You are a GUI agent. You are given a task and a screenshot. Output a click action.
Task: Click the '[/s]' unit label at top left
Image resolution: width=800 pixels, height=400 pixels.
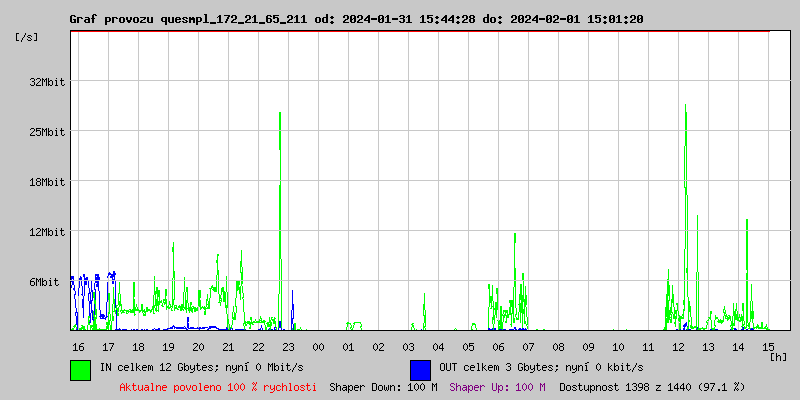tap(28, 37)
